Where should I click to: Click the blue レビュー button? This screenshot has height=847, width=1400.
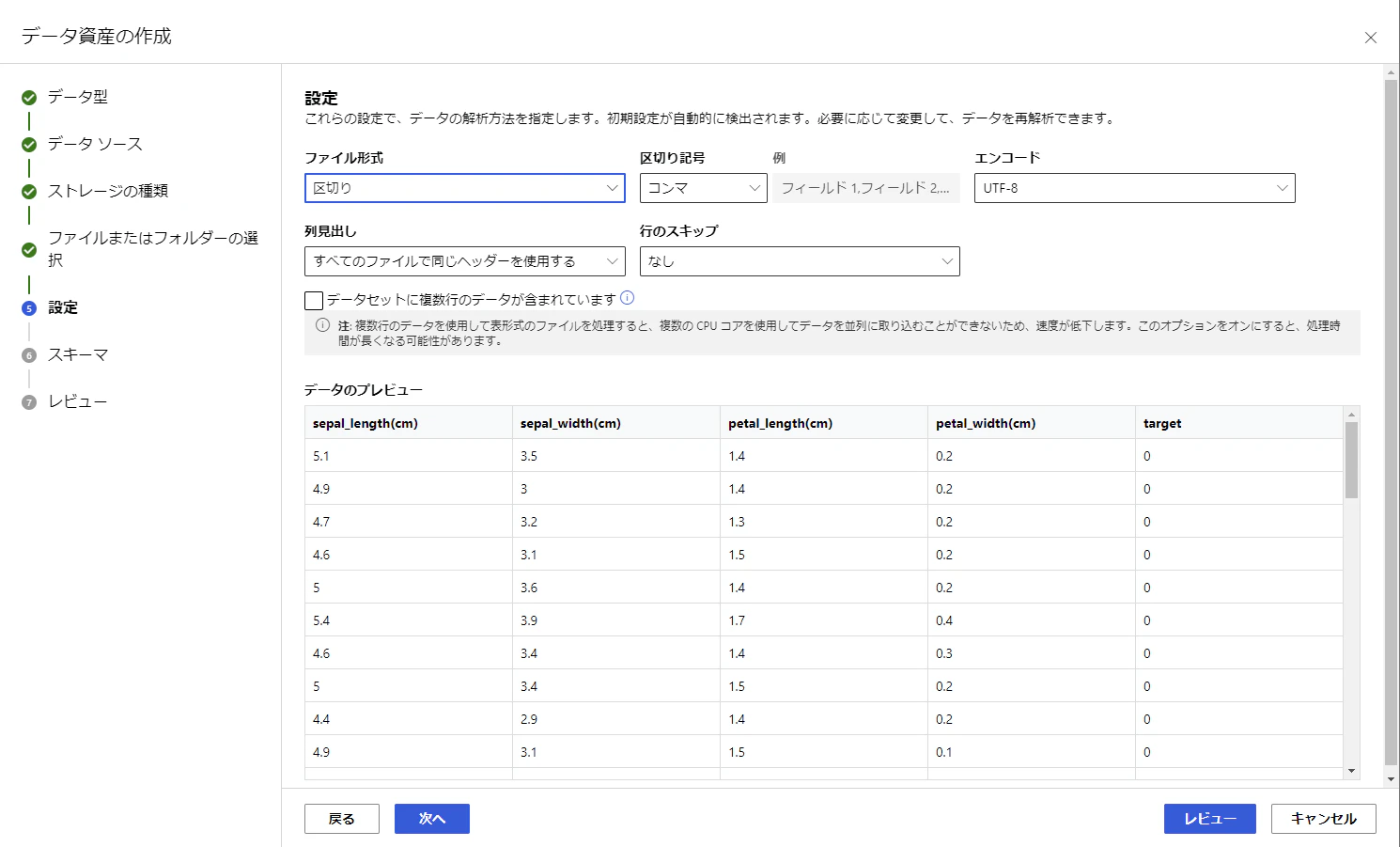(x=1210, y=819)
